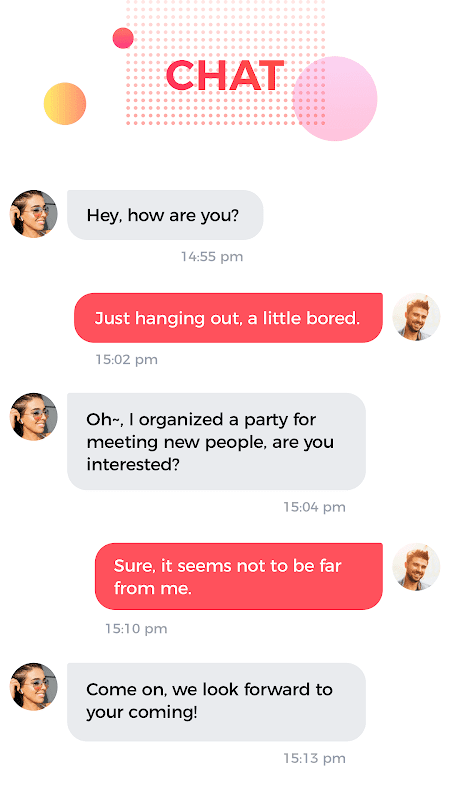Tap the woman's avatar beside "Hey, how are you?"

(x=34, y=214)
